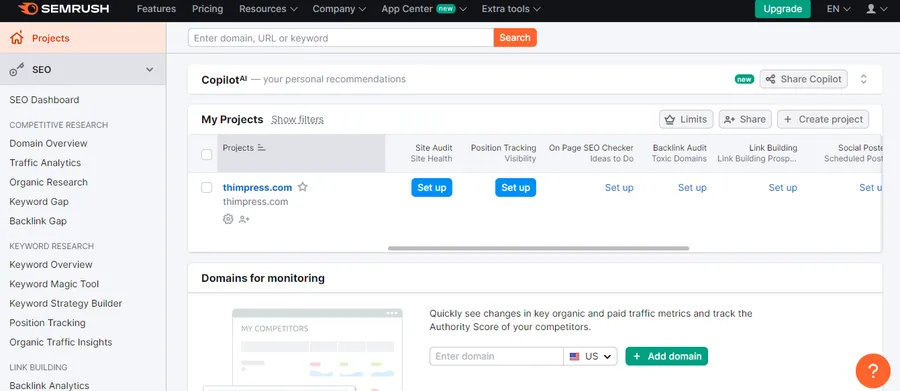Open the App Center dropdown menu

click(424, 9)
